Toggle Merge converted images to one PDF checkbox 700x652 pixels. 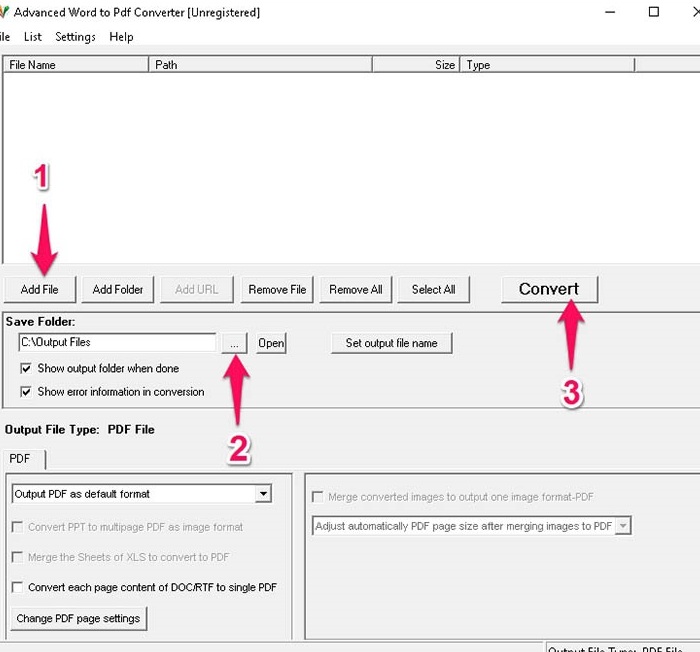(318, 497)
